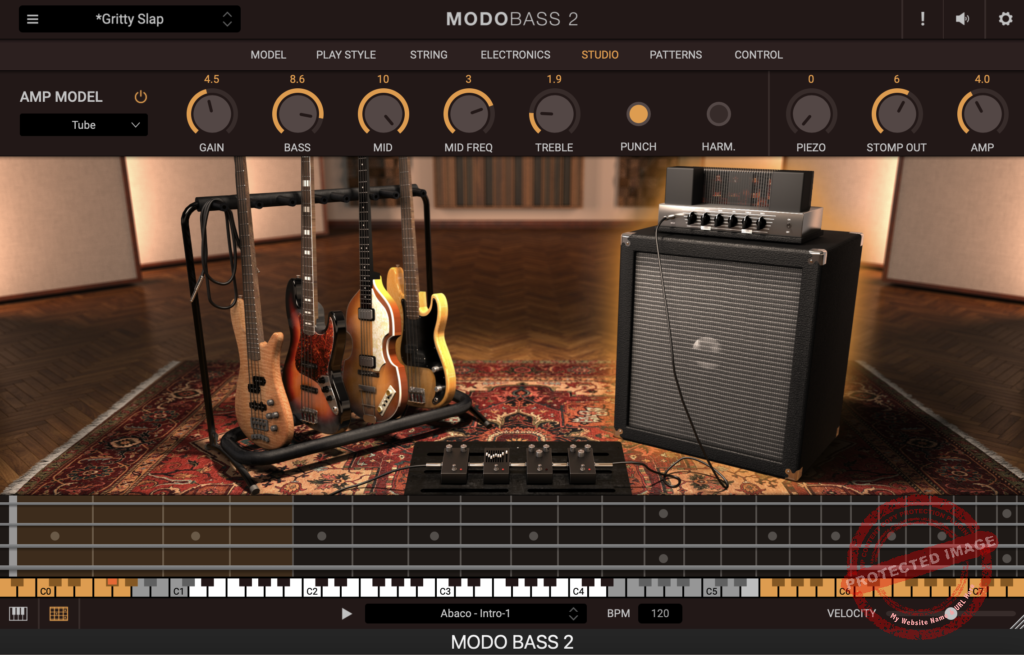Click the GAIN value 4.5
The height and width of the screenshot is (655, 1024).
click(212, 79)
